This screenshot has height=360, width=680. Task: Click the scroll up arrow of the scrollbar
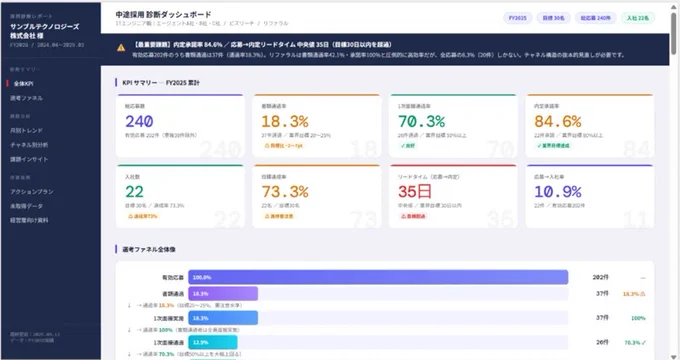[x=674, y=6]
